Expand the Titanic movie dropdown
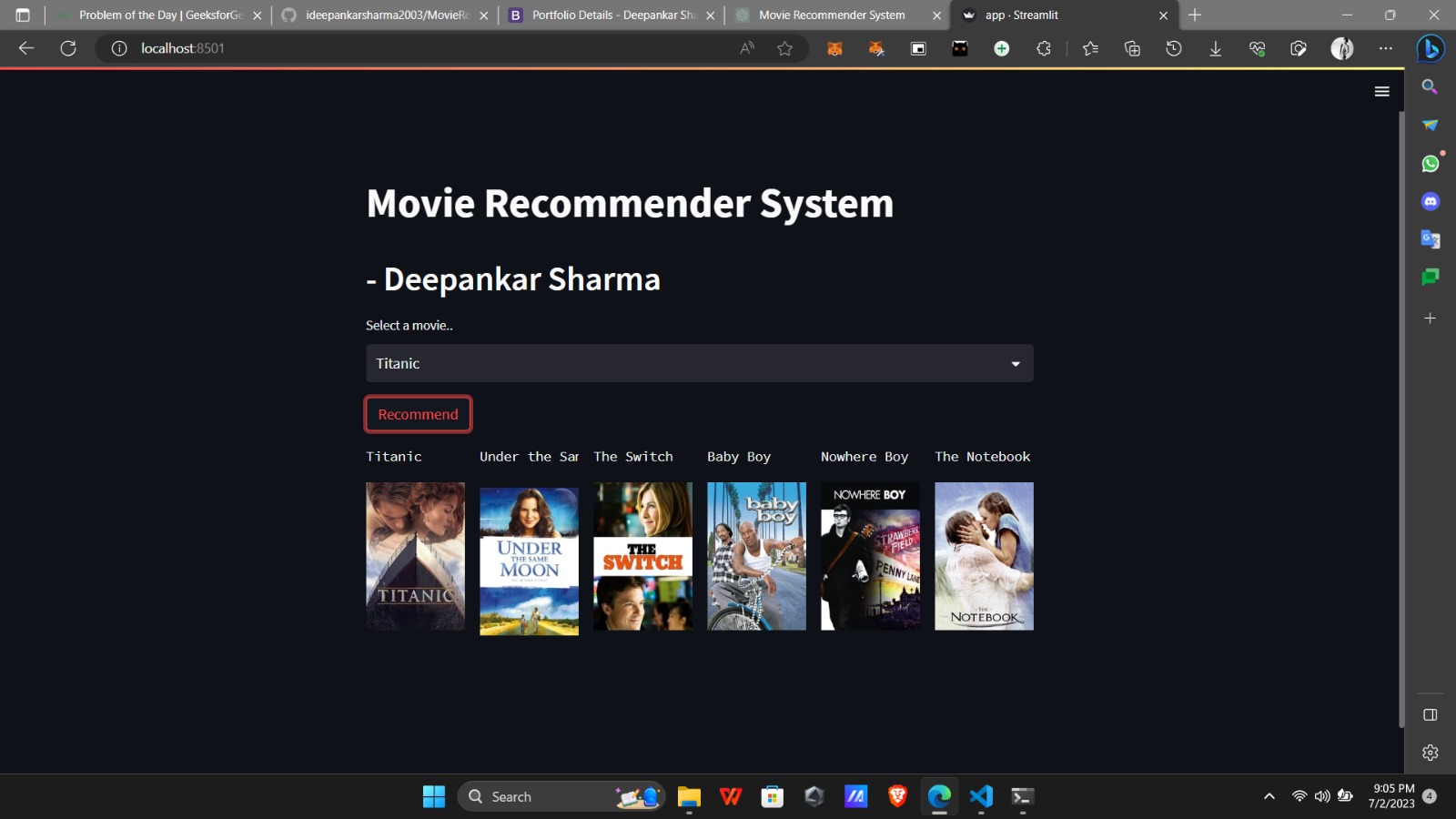 tap(699, 363)
